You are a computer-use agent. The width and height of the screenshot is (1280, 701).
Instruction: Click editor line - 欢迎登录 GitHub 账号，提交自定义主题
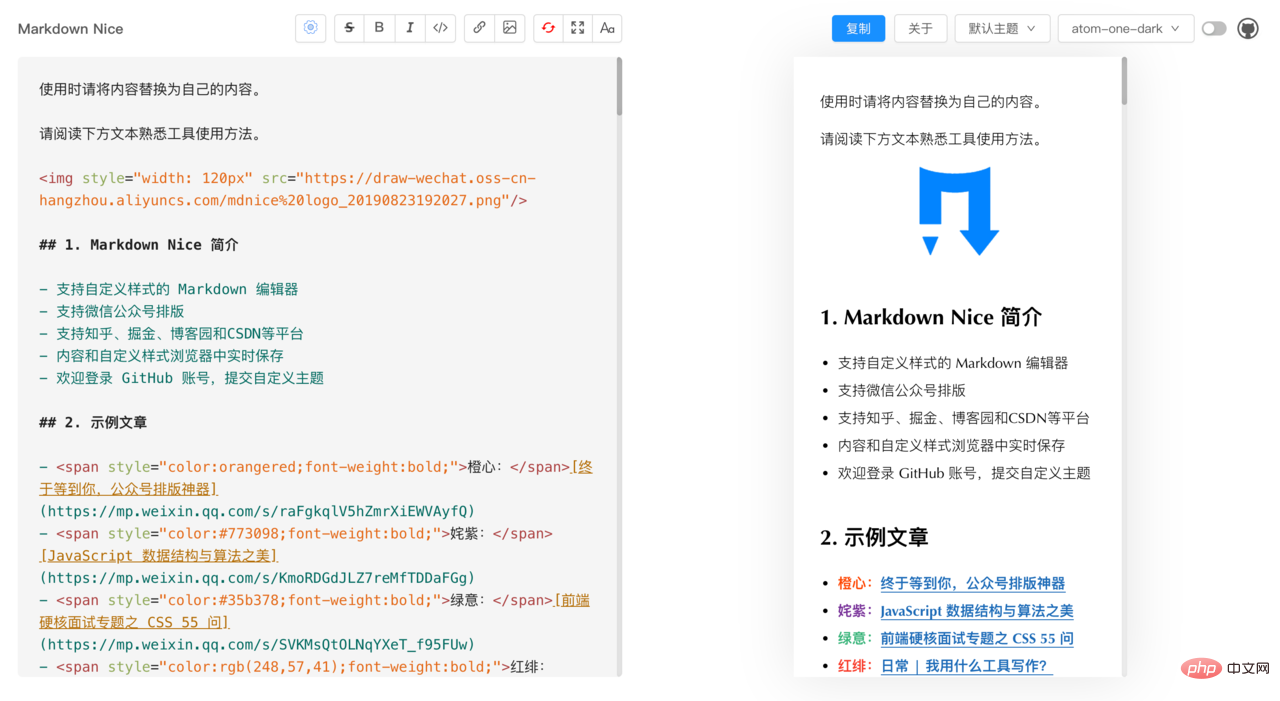pyautogui.click(x=181, y=378)
